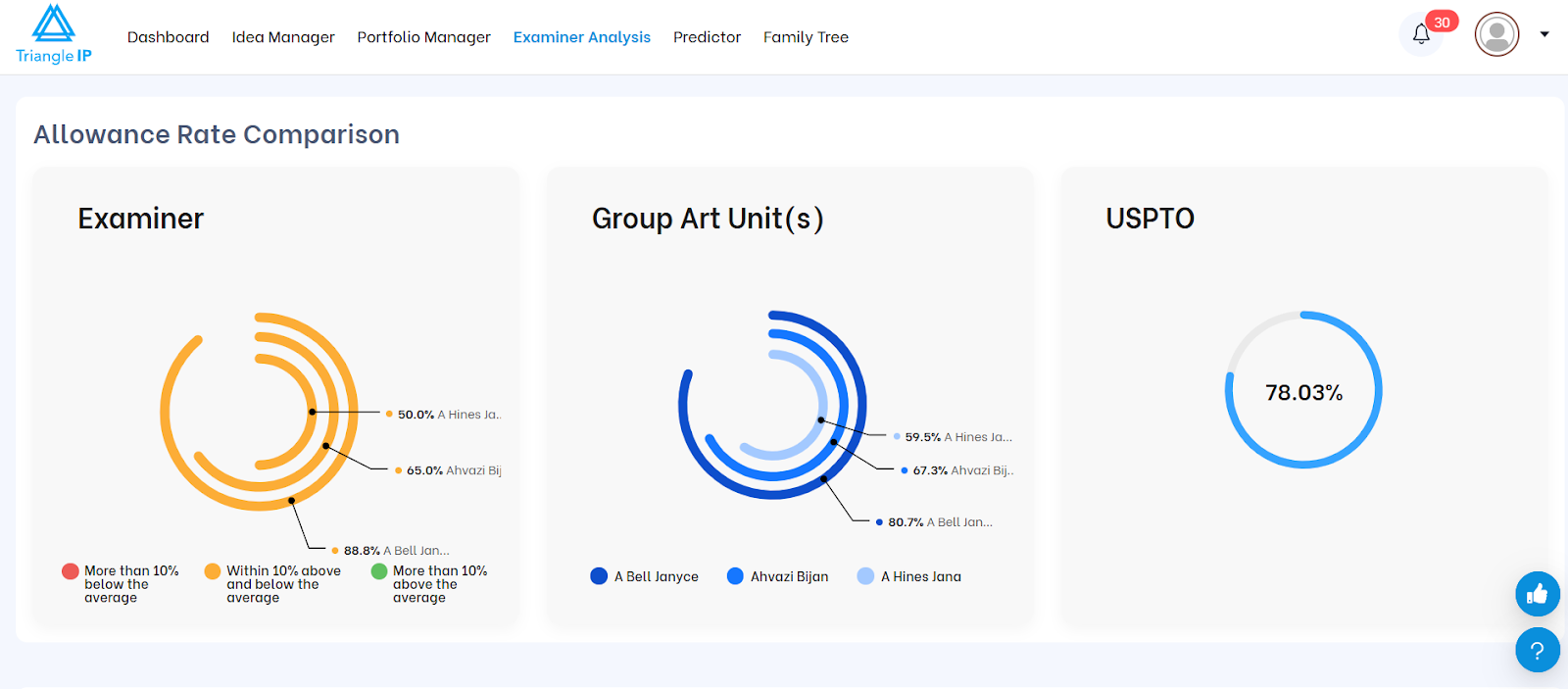Select the Examiner Analysis tab
Screen dimensions: 1568x689
click(582, 37)
